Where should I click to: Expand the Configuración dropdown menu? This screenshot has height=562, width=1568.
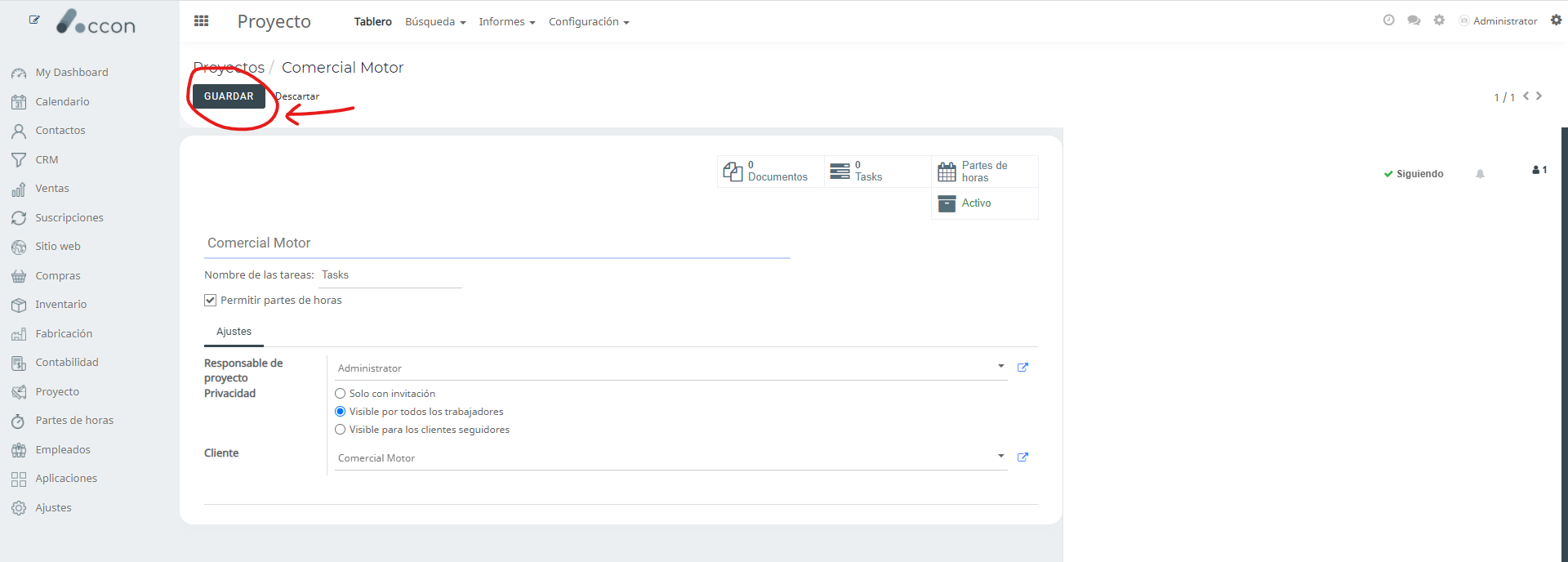(x=589, y=22)
